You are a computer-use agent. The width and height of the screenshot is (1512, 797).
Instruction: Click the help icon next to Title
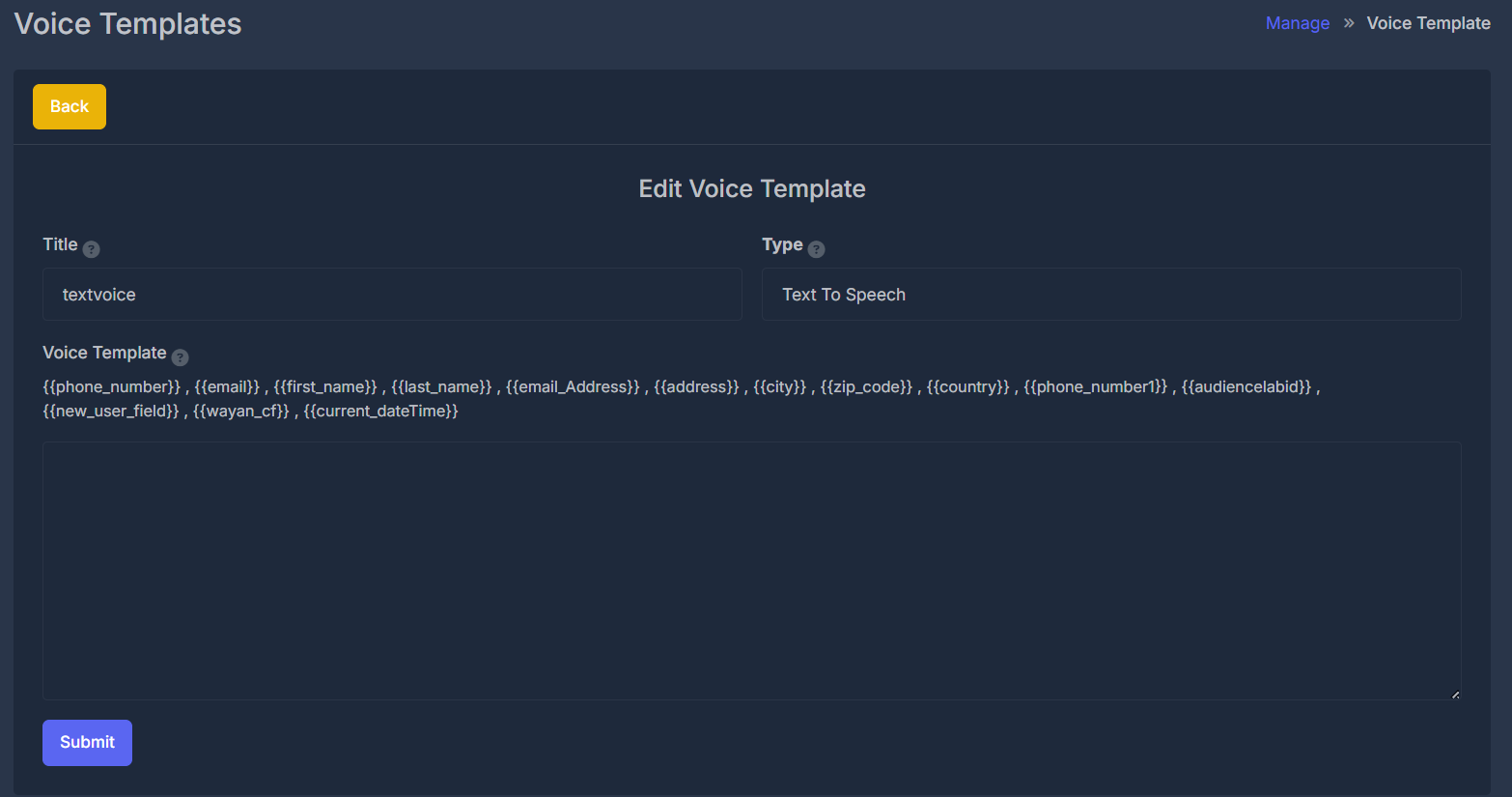pyautogui.click(x=92, y=248)
